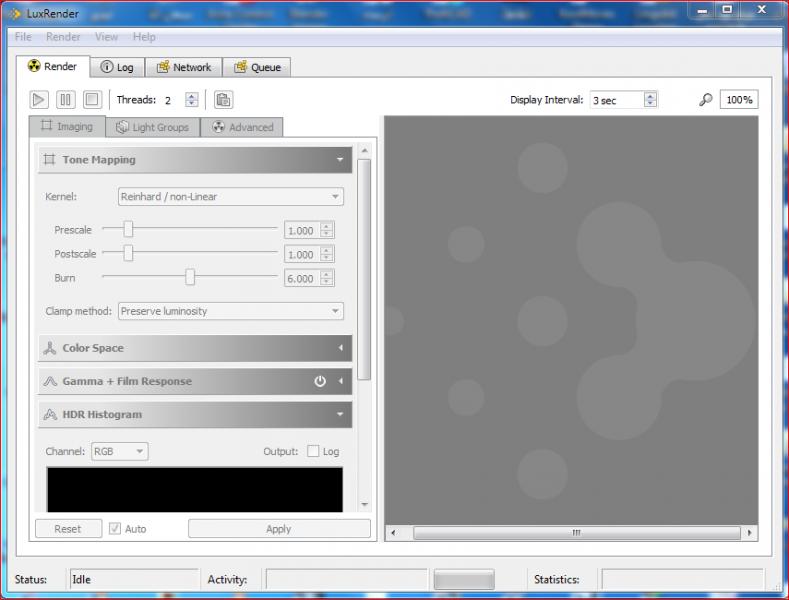
Task: Click the Statistics field
Action: coord(682,579)
